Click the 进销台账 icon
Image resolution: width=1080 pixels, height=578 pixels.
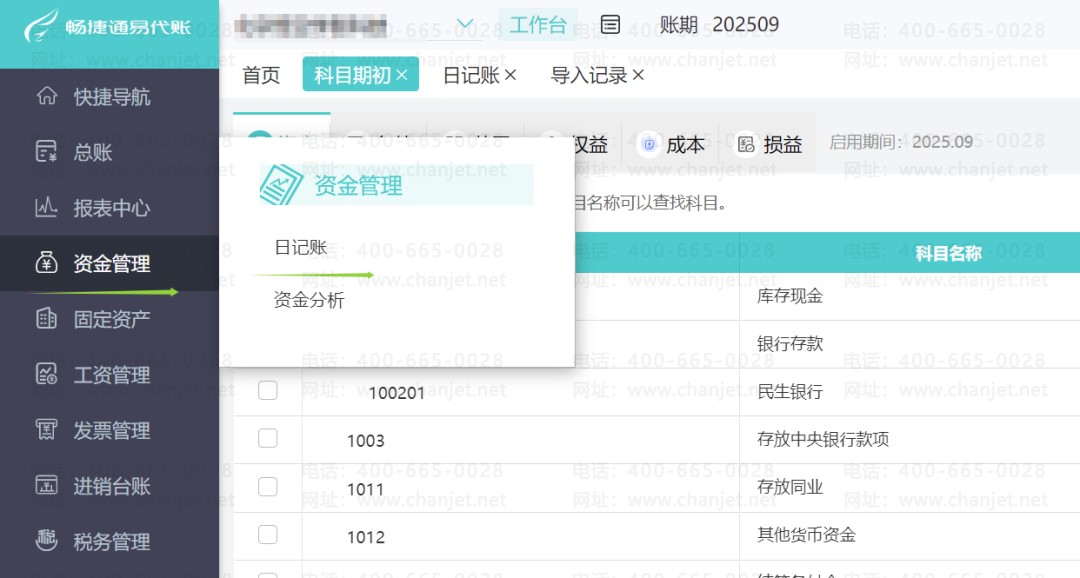(46, 485)
